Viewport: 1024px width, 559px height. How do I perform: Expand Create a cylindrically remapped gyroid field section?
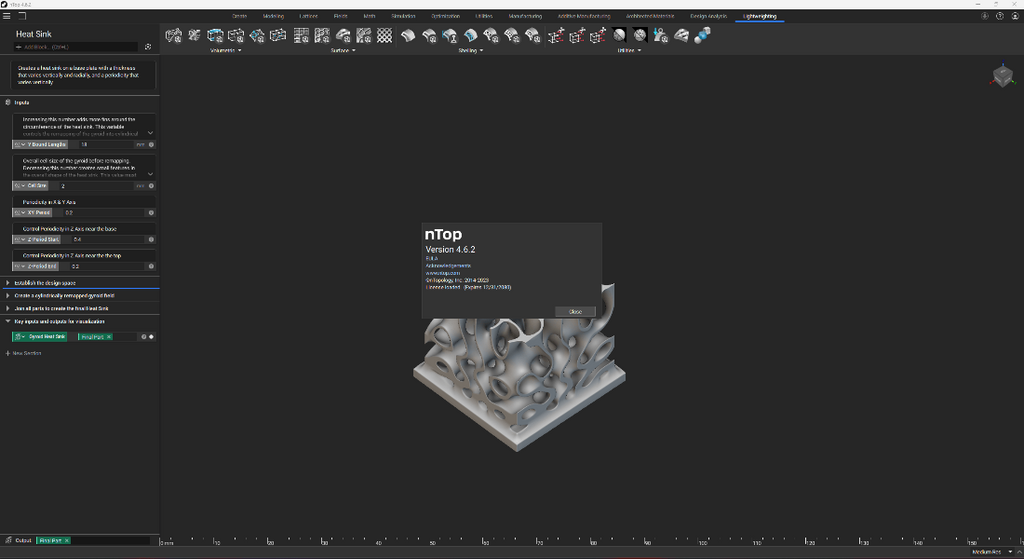(8, 295)
